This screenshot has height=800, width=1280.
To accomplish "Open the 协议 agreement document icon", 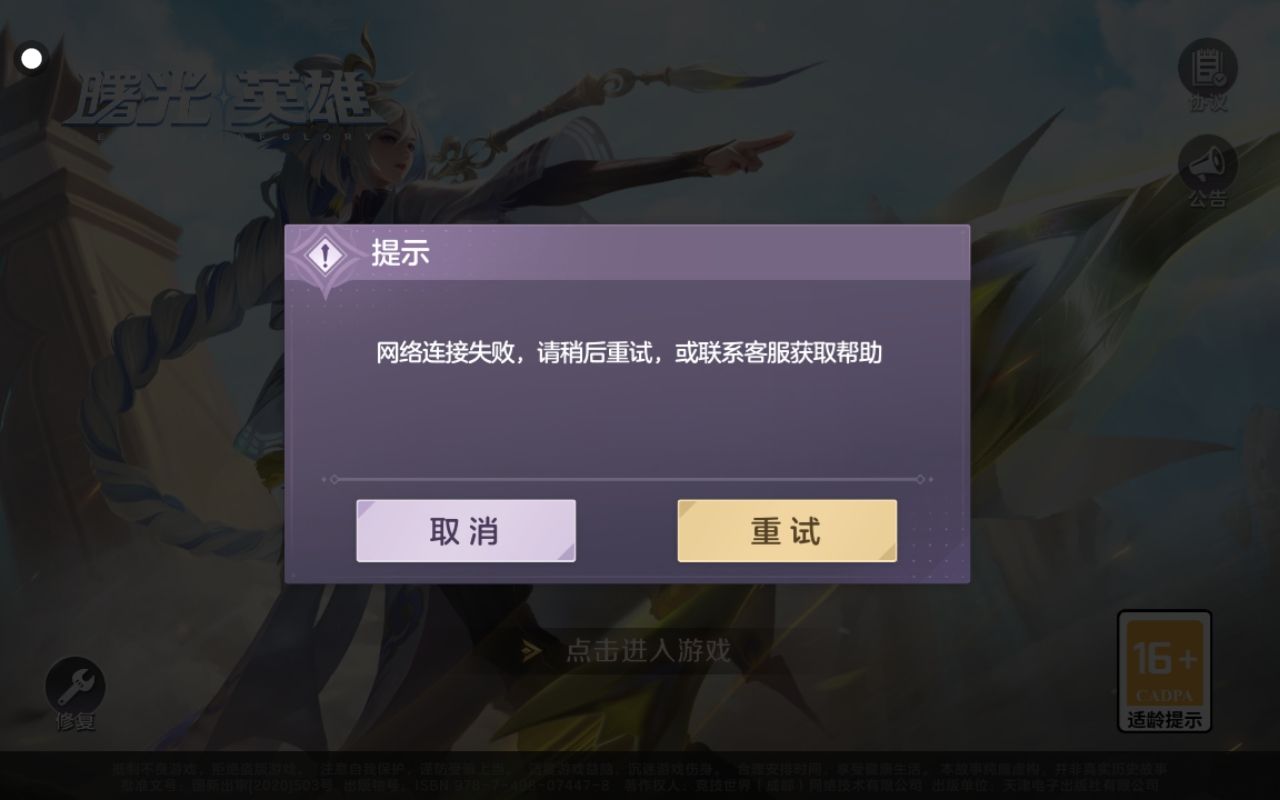I will [x=1208, y=67].
